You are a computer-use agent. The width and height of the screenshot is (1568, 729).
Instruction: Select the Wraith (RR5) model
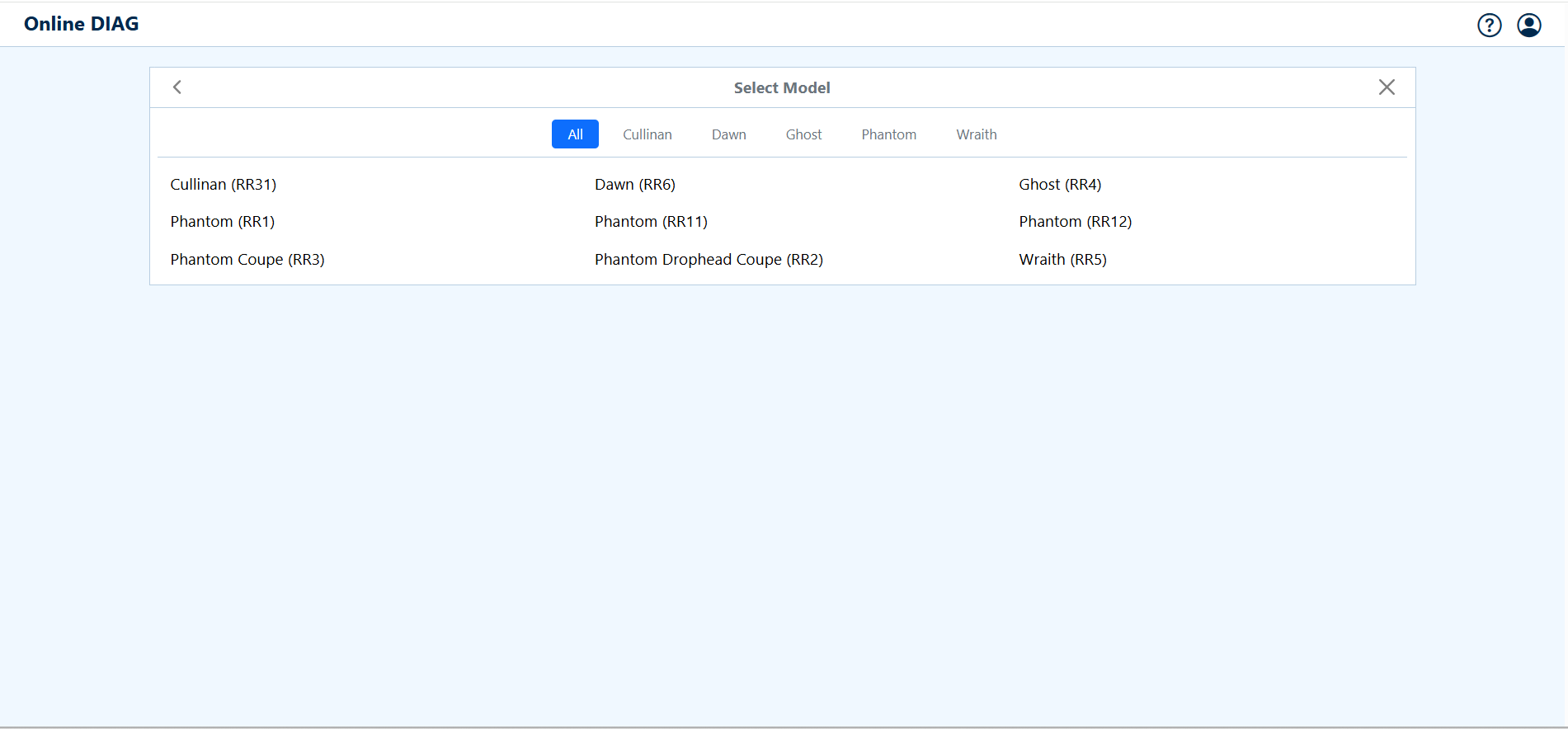(x=1062, y=260)
